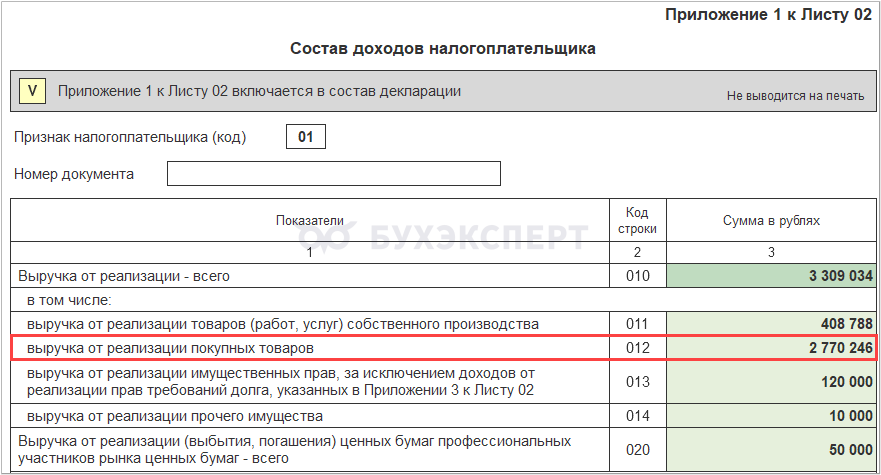Click the 10 000 value in line 014
The image size is (881, 475).
(x=851, y=416)
